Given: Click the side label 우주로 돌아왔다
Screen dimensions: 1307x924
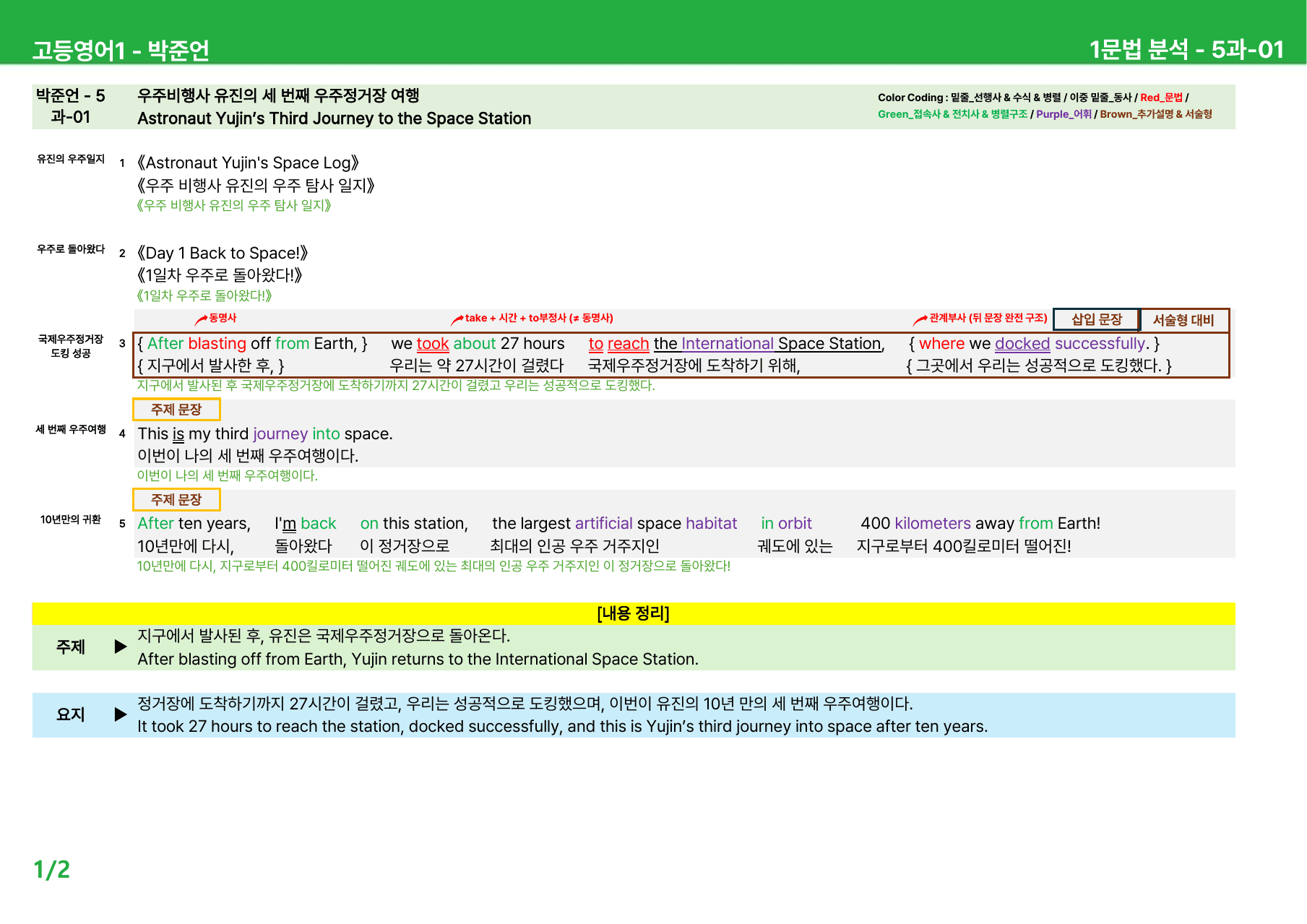Looking at the screenshot, I should 71,249.
